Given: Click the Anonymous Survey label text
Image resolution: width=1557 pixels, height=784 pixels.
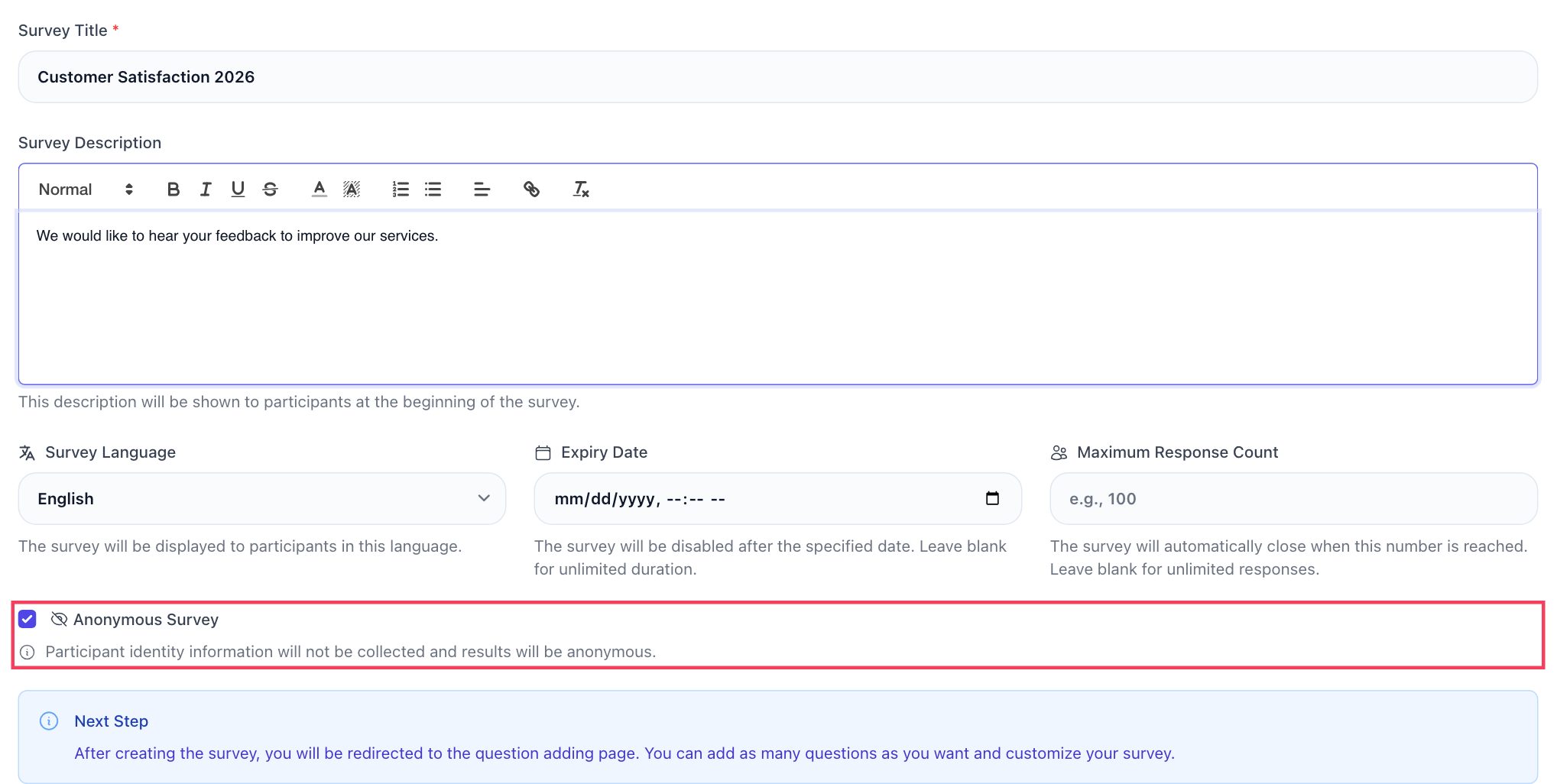Looking at the screenshot, I should pos(146,620).
